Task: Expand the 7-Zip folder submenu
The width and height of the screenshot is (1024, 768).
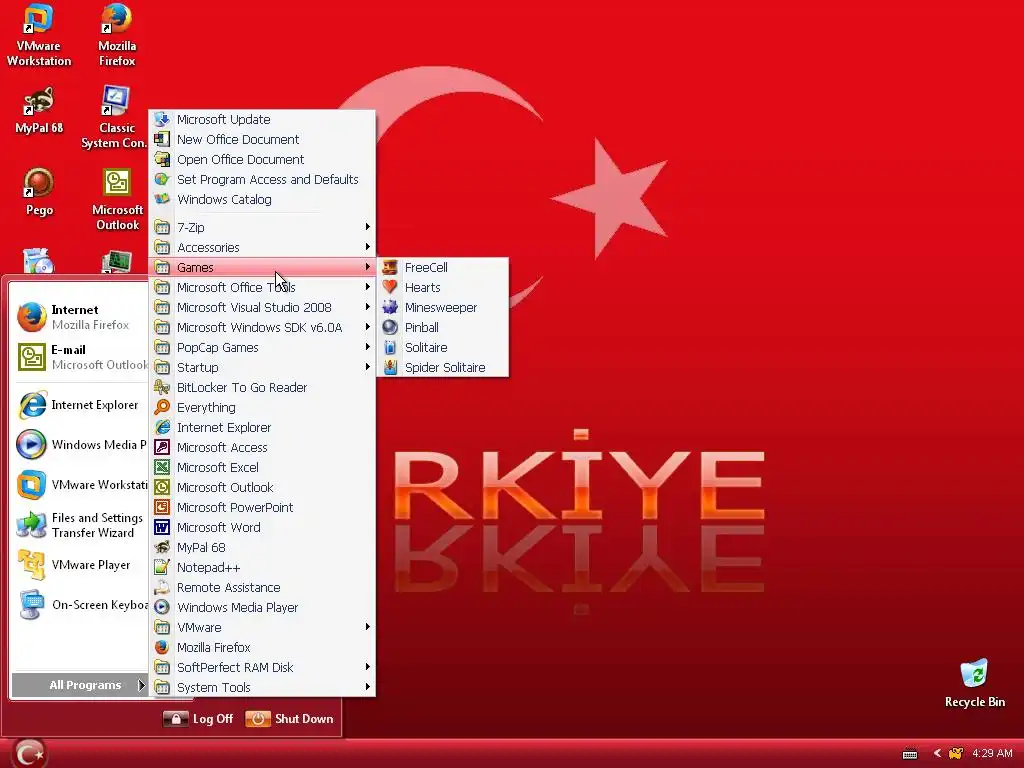Action: [262, 227]
